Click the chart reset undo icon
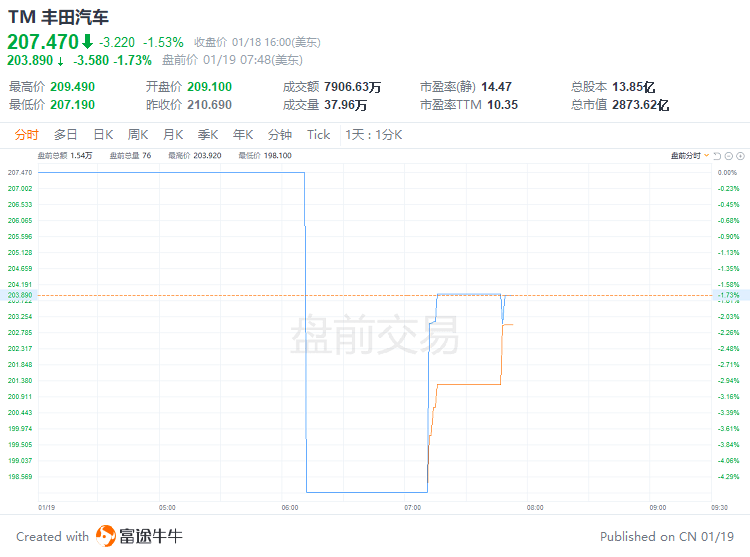The image size is (750, 557). tap(717, 156)
